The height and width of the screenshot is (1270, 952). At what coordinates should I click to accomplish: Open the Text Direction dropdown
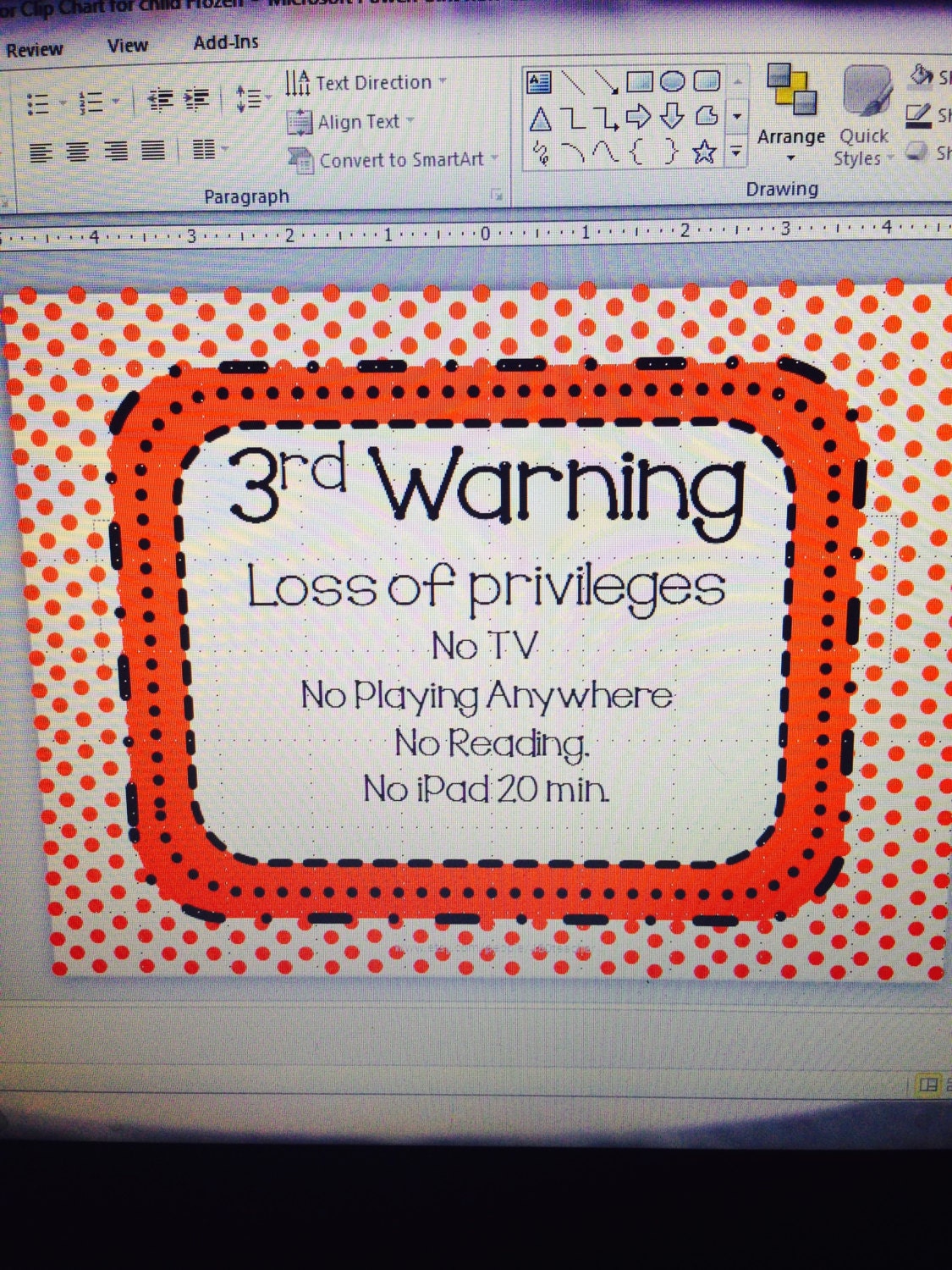click(x=372, y=82)
